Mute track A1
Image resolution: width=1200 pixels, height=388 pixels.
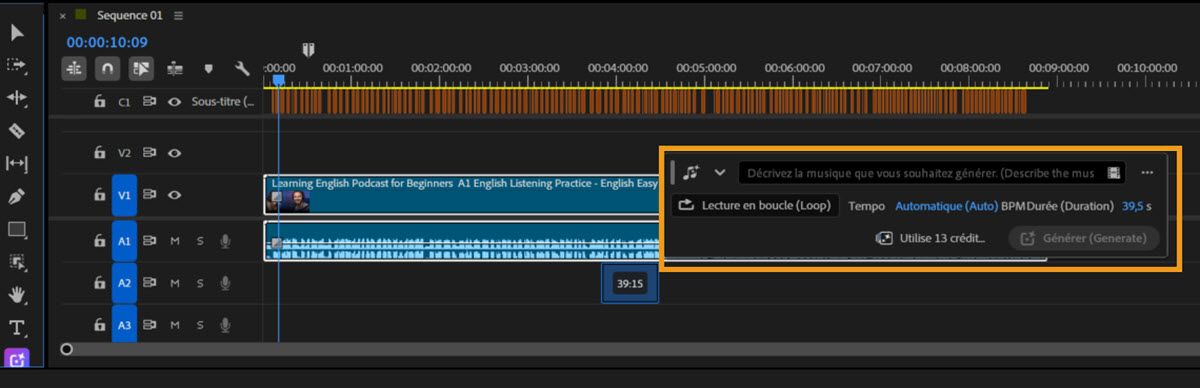[175, 241]
